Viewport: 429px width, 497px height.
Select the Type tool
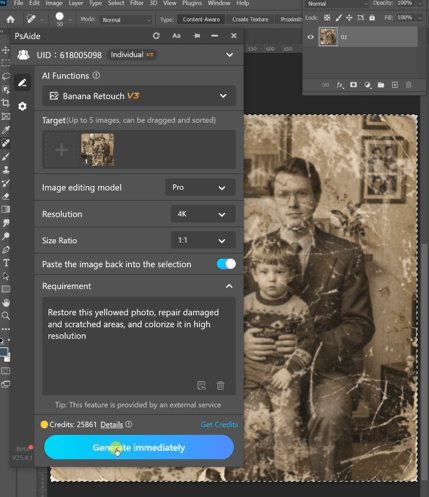tap(6, 263)
